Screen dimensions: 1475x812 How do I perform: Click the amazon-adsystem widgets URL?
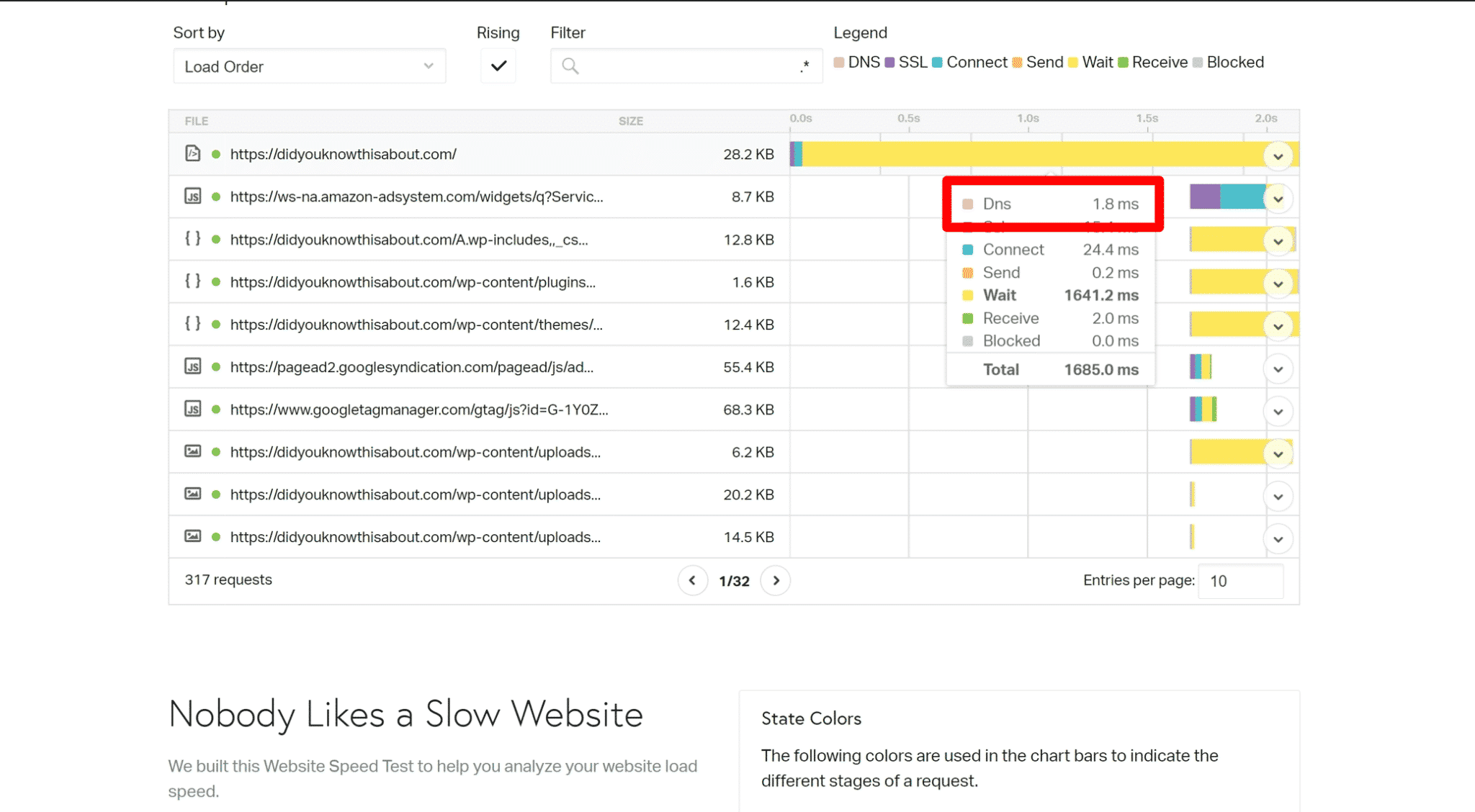(x=416, y=197)
